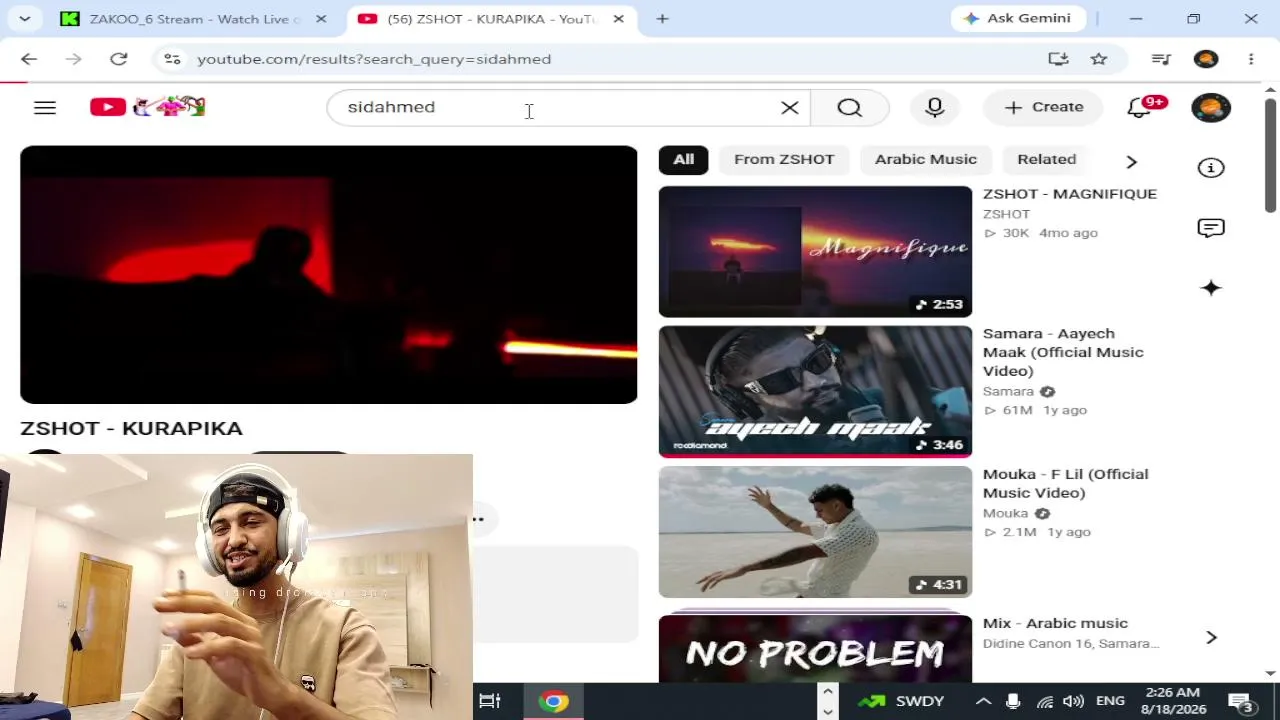Open the Chrome three-dot menu
Image resolution: width=1280 pixels, height=720 pixels.
click(1251, 59)
